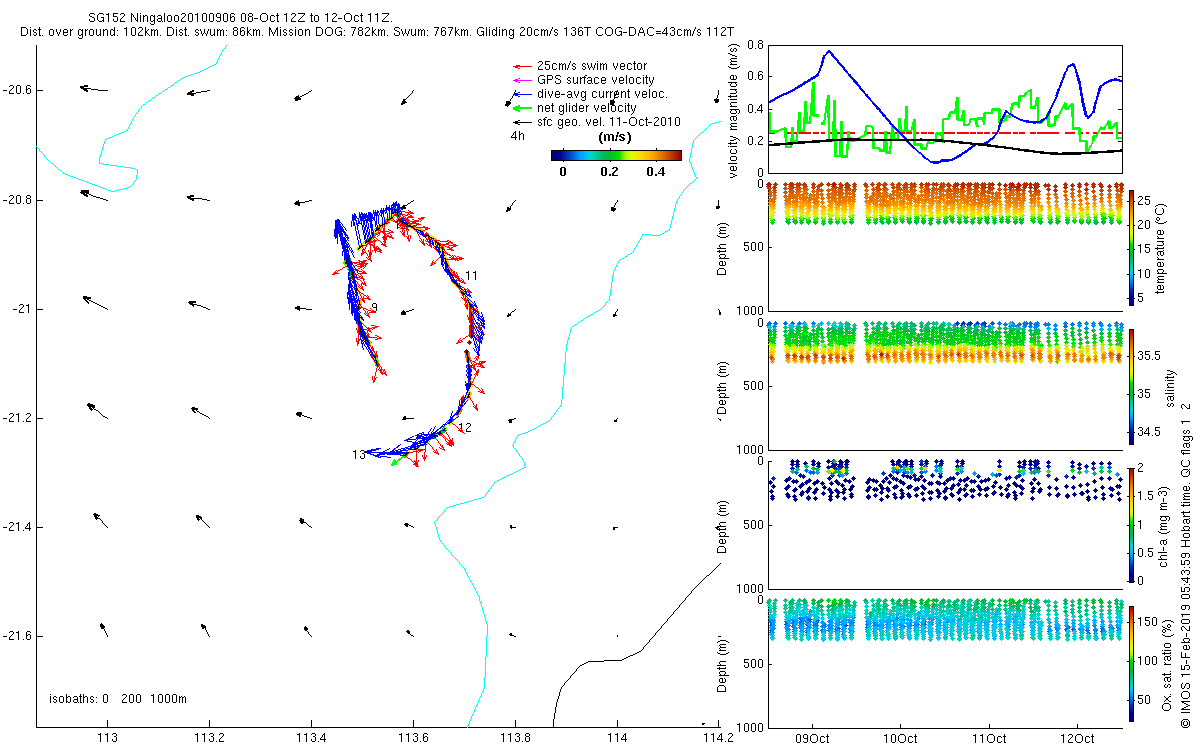Click the '150' oxygen colorbar tick

[1149, 620]
